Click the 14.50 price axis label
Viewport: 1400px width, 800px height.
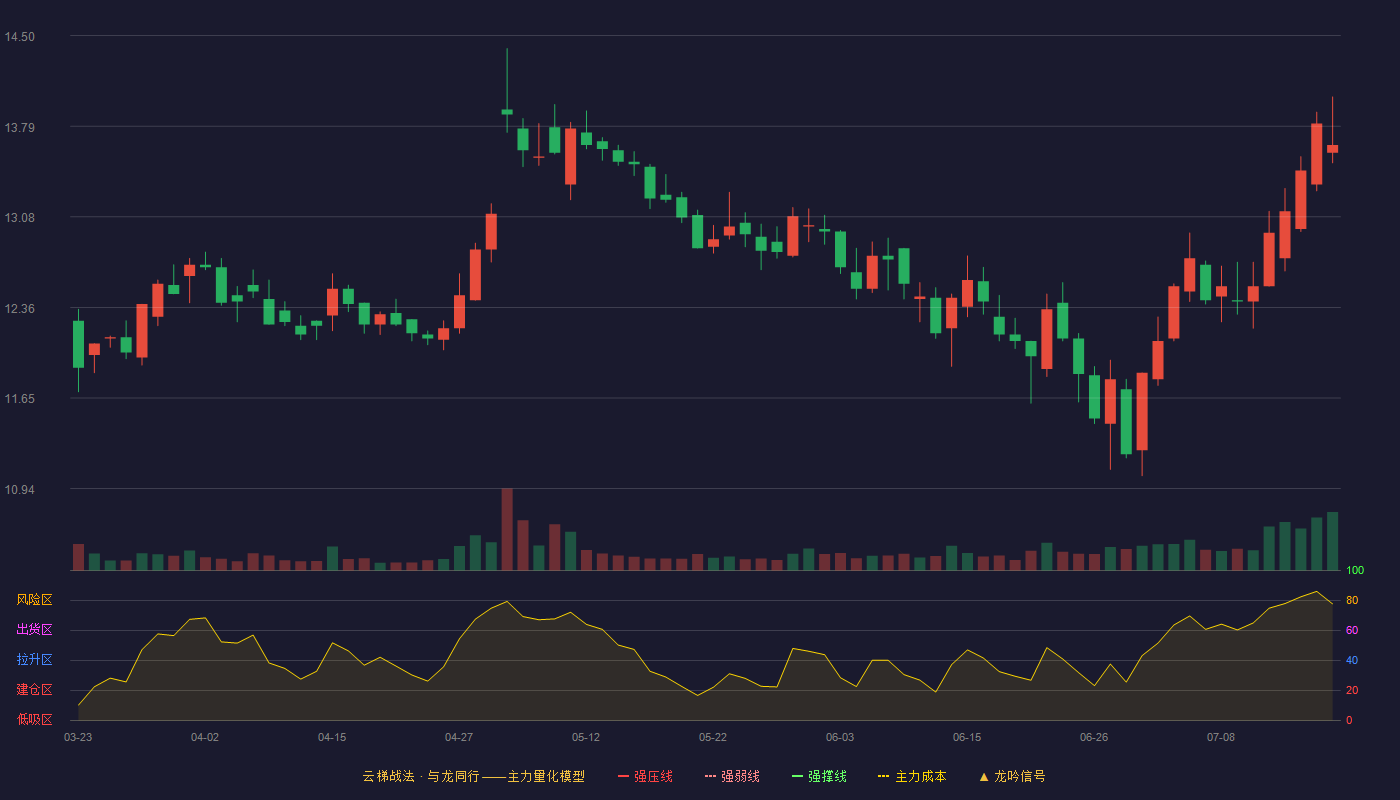tap(20, 37)
